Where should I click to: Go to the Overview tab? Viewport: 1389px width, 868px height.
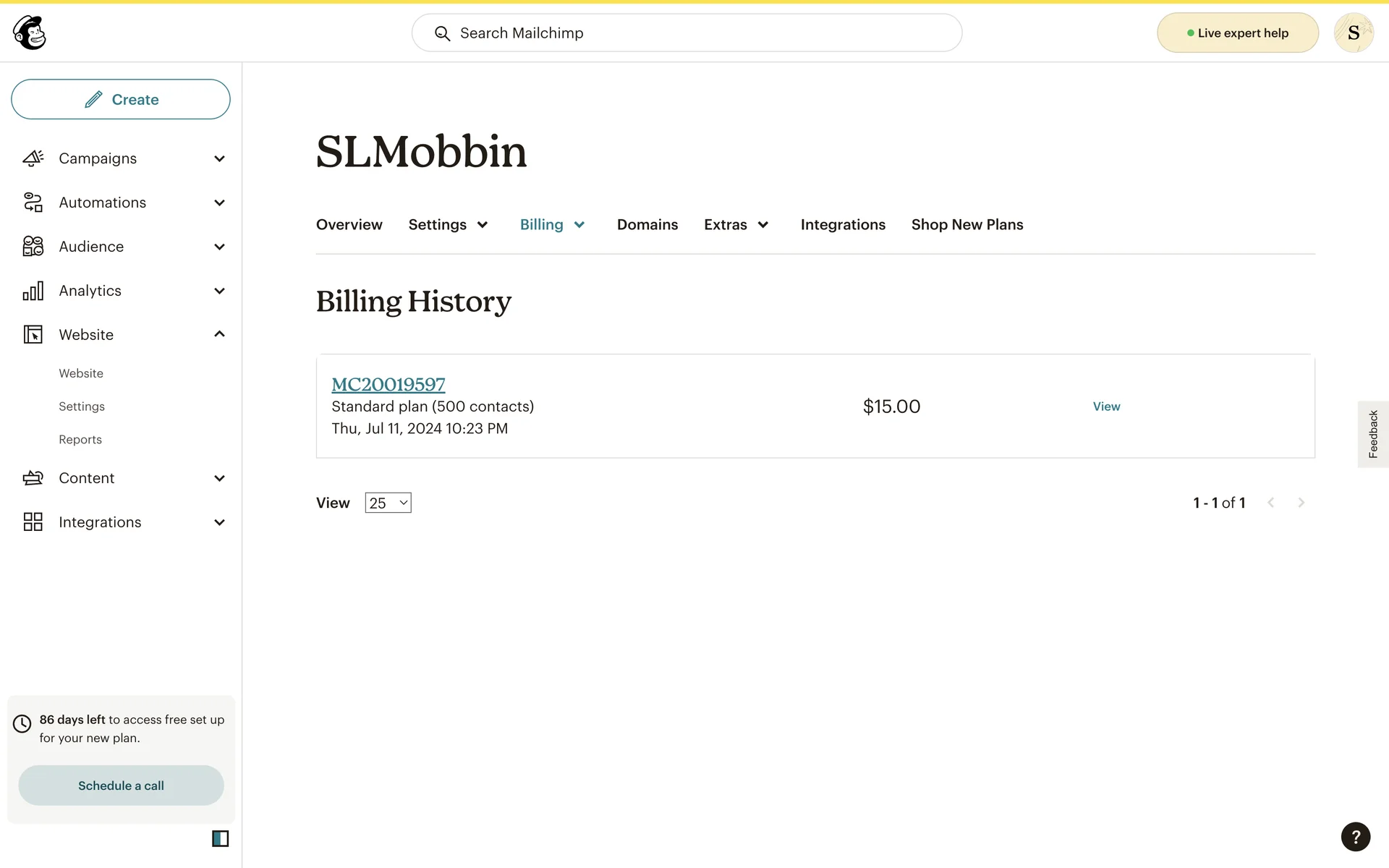click(349, 225)
